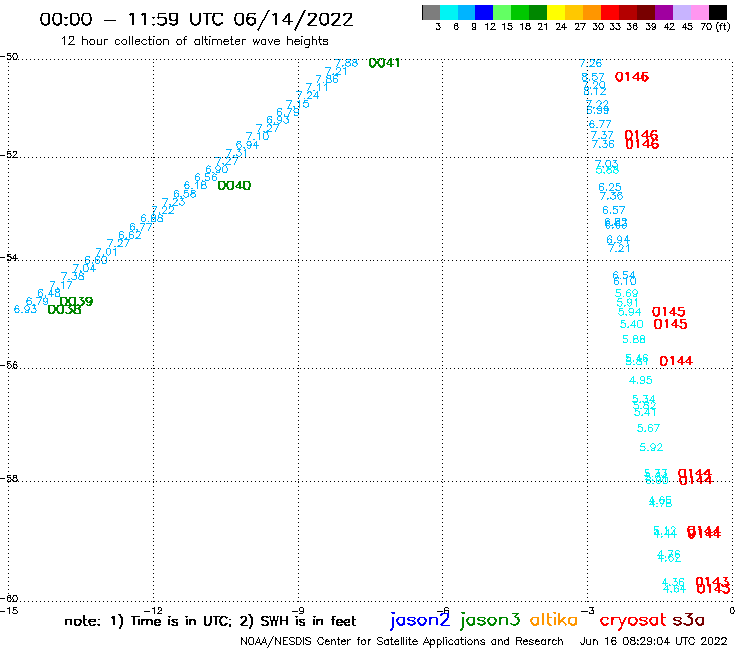
Task: Click the red '0145' marker beside 5.40
Action: pos(670,324)
